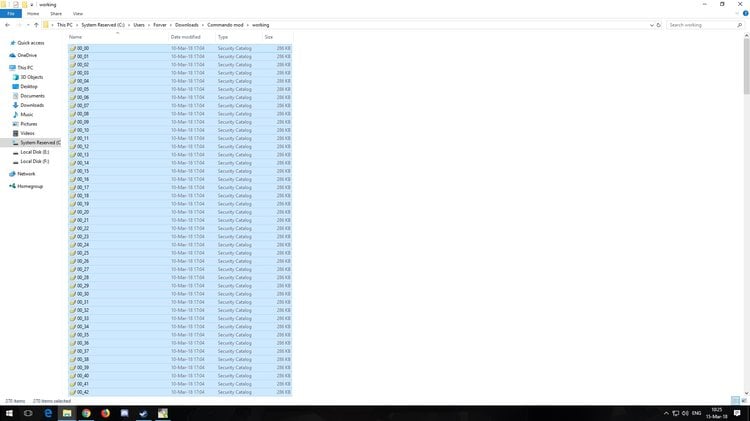Open Local Disk (E:) in sidebar

tap(34, 152)
